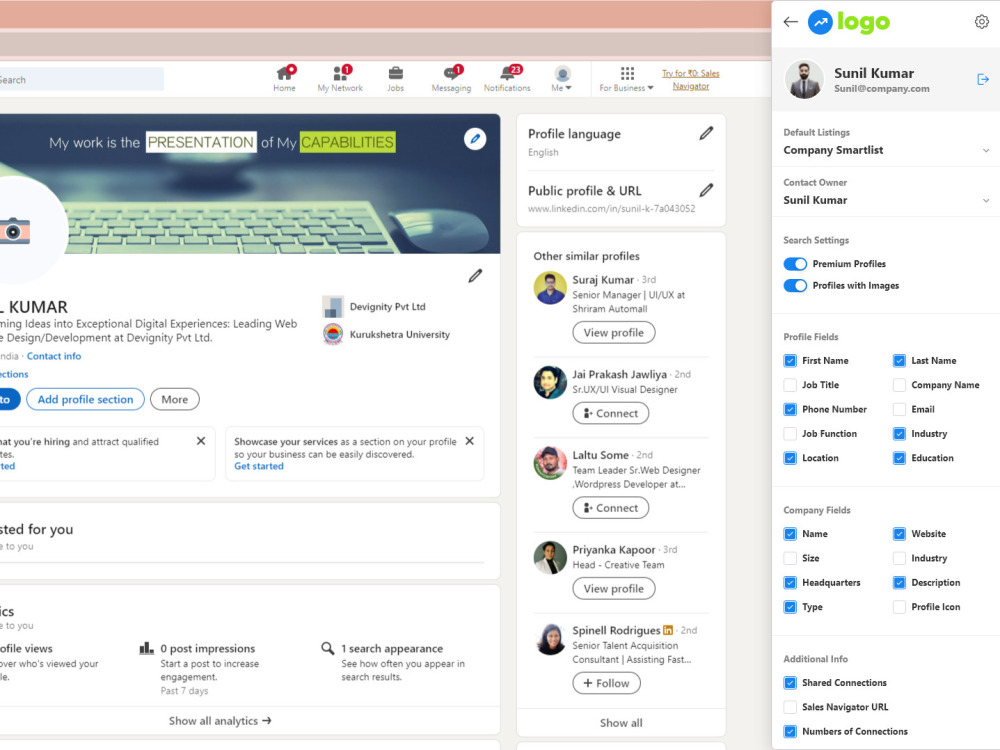Click Show all similar profiles

[x=621, y=723]
